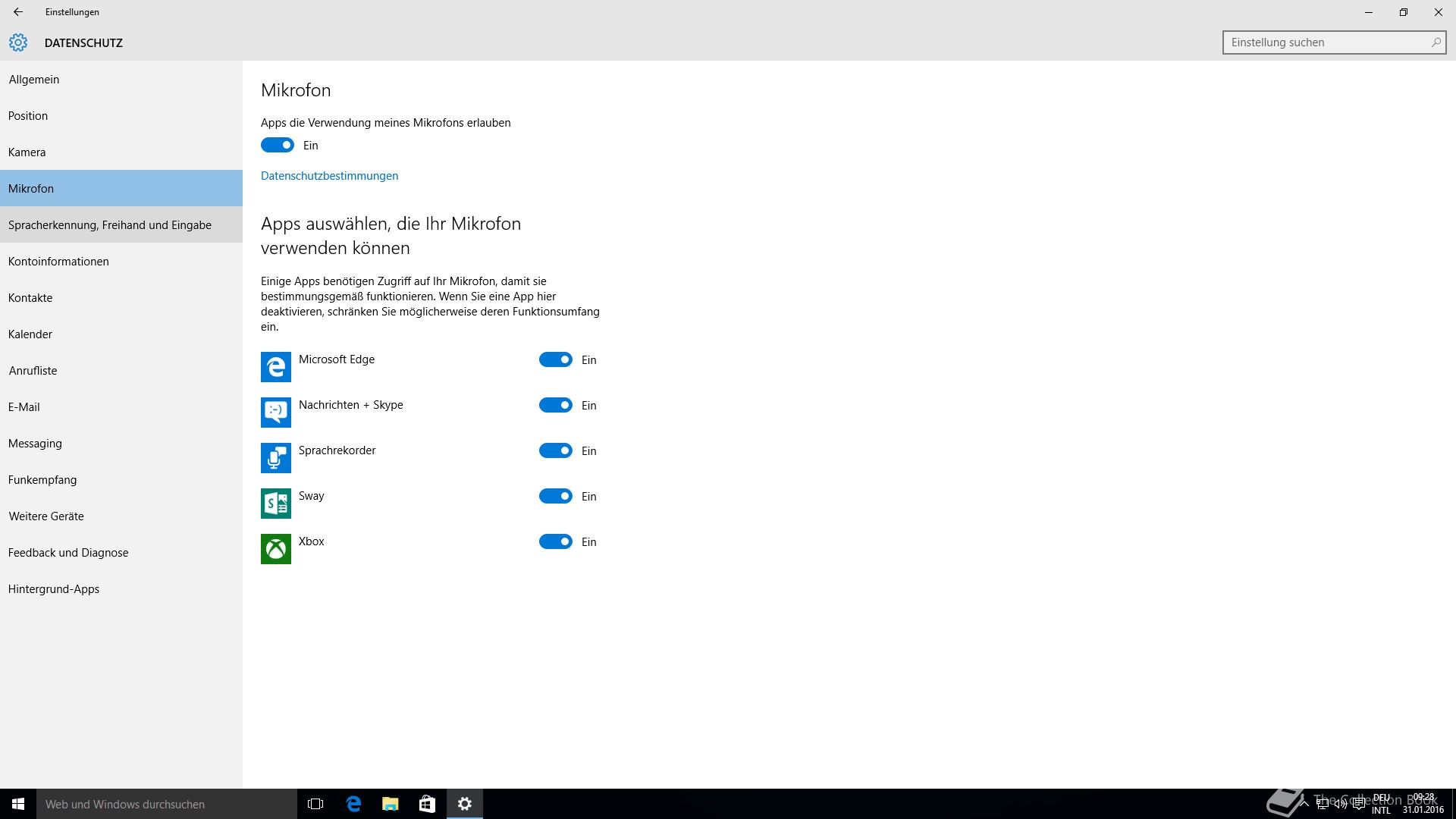Click the Microsoft Edge app icon

276,367
